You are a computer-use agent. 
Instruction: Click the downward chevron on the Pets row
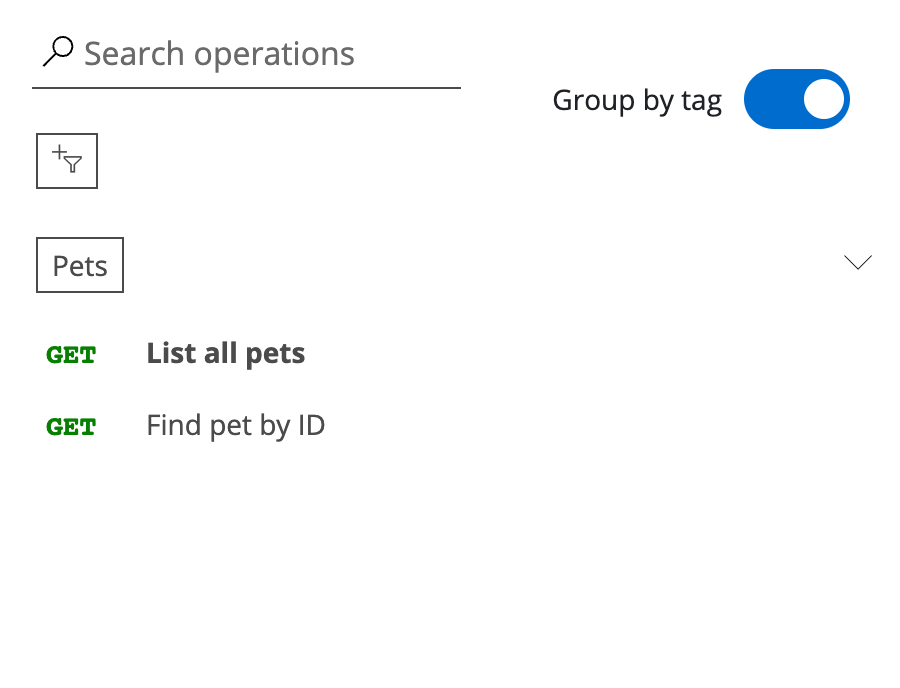click(x=858, y=262)
